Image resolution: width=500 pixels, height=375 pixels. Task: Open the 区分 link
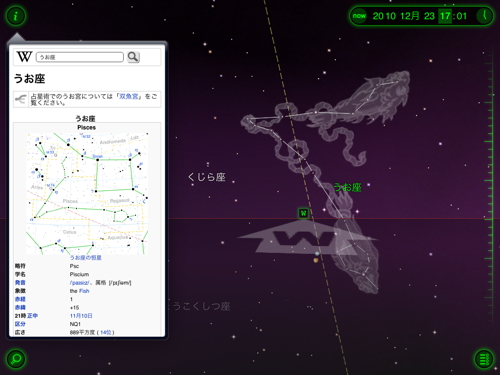click(20, 324)
